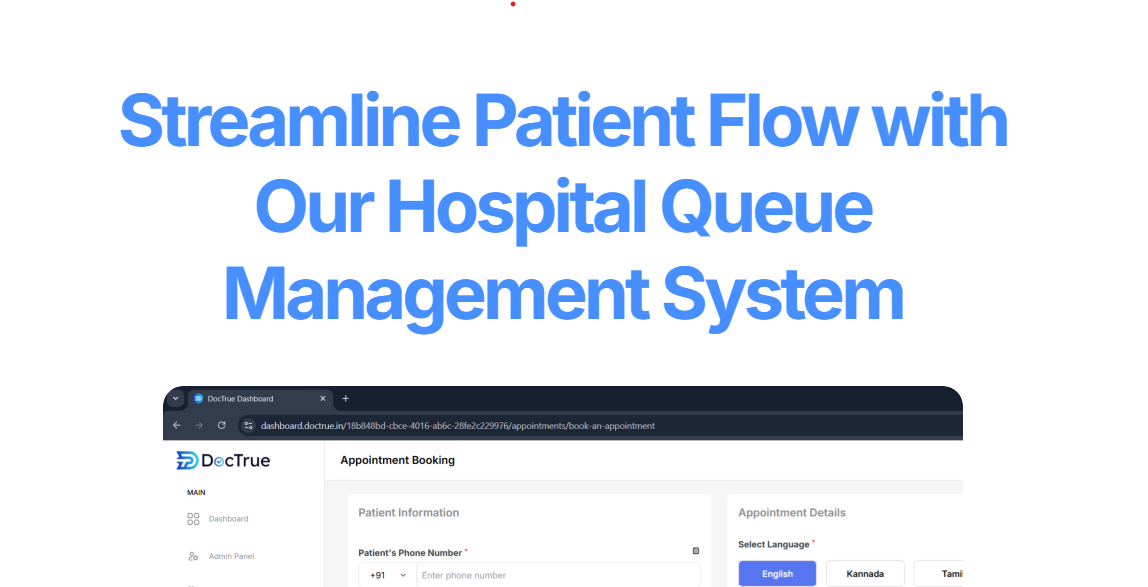Click the clipboard icon beside the phone field
This screenshot has width=1148, height=587.
(x=696, y=550)
